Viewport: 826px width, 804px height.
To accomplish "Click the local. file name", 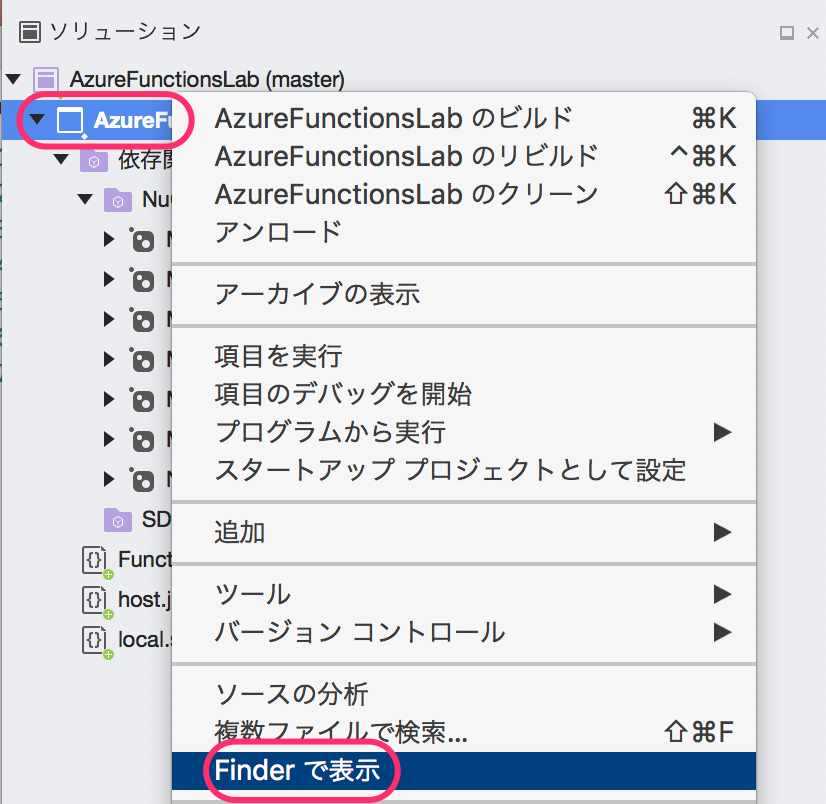I will 145,640.
